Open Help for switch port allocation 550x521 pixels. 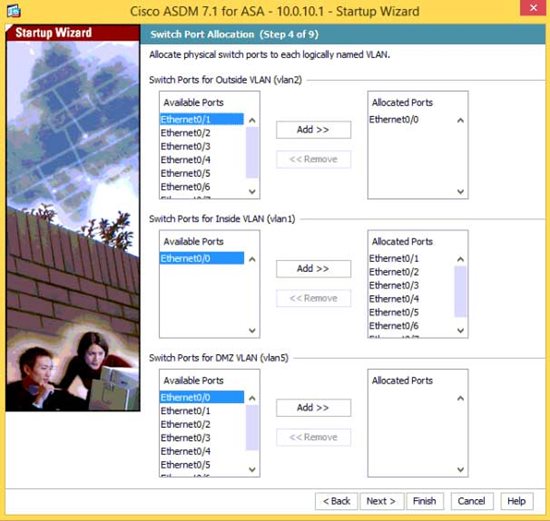click(517, 501)
